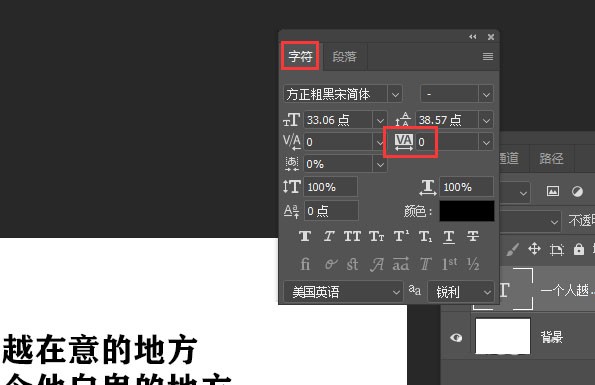Viewport: 595px width, 385px height.
Task: Open the black text color swatch
Action: 467,211
